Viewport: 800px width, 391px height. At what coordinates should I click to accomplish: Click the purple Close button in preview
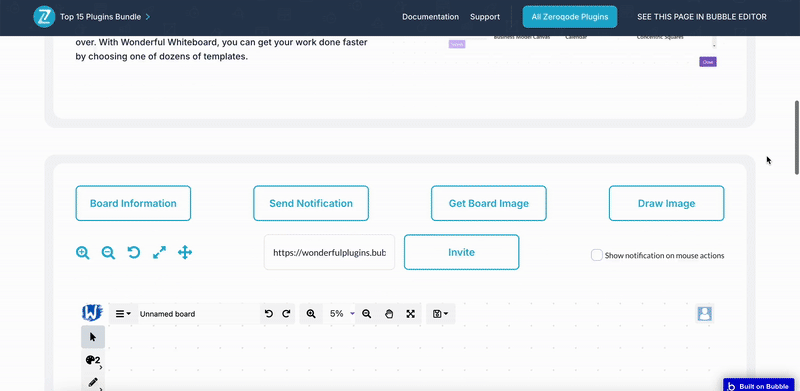[708, 62]
